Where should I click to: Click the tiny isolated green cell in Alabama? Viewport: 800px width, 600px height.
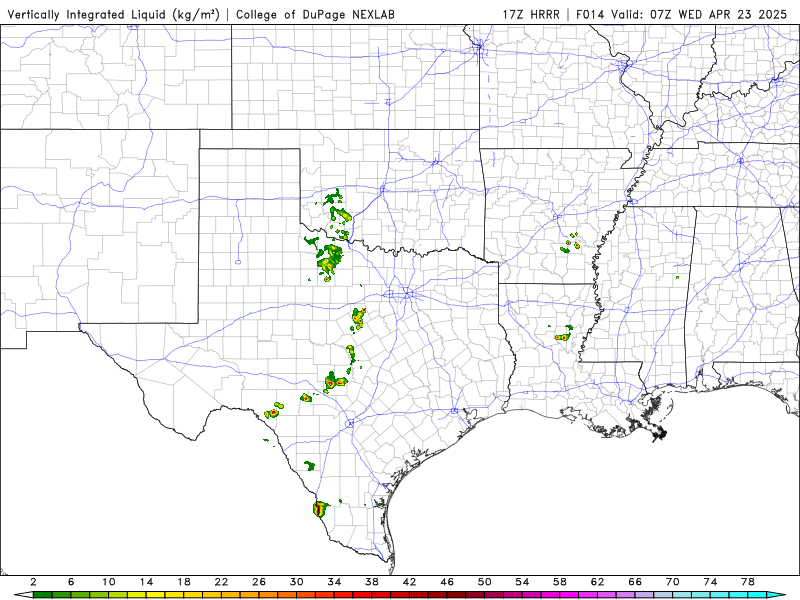tap(677, 278)
